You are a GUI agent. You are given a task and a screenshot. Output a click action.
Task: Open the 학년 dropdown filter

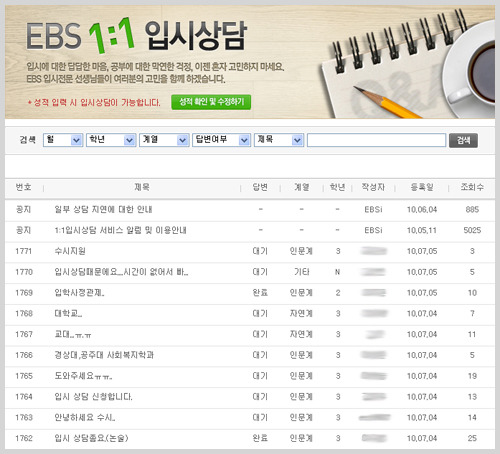point(111,140)
